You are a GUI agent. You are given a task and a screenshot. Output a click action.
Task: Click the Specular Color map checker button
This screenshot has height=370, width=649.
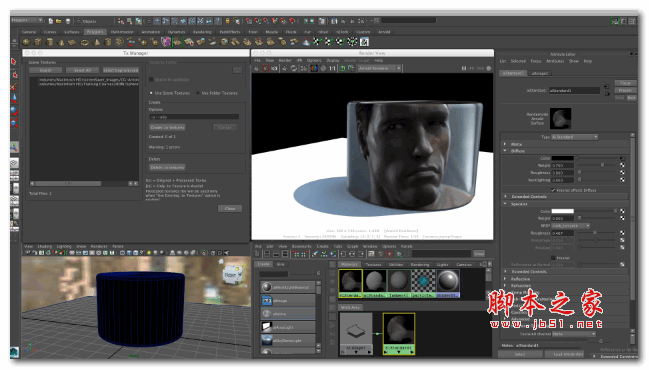coord(622,211)
